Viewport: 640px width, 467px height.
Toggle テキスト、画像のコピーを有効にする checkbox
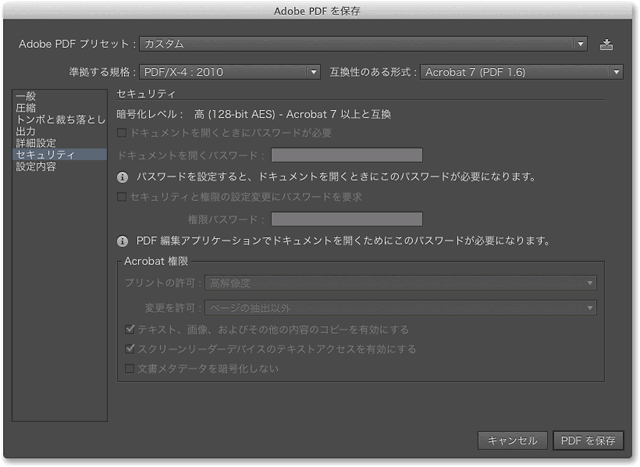(129, 329)
